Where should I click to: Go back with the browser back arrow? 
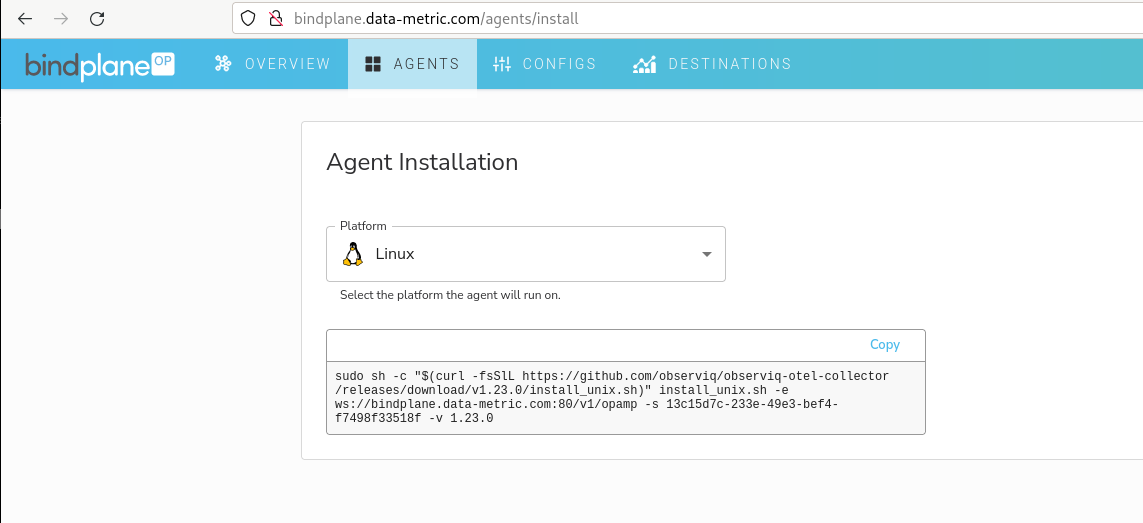(x=26, y=19)
